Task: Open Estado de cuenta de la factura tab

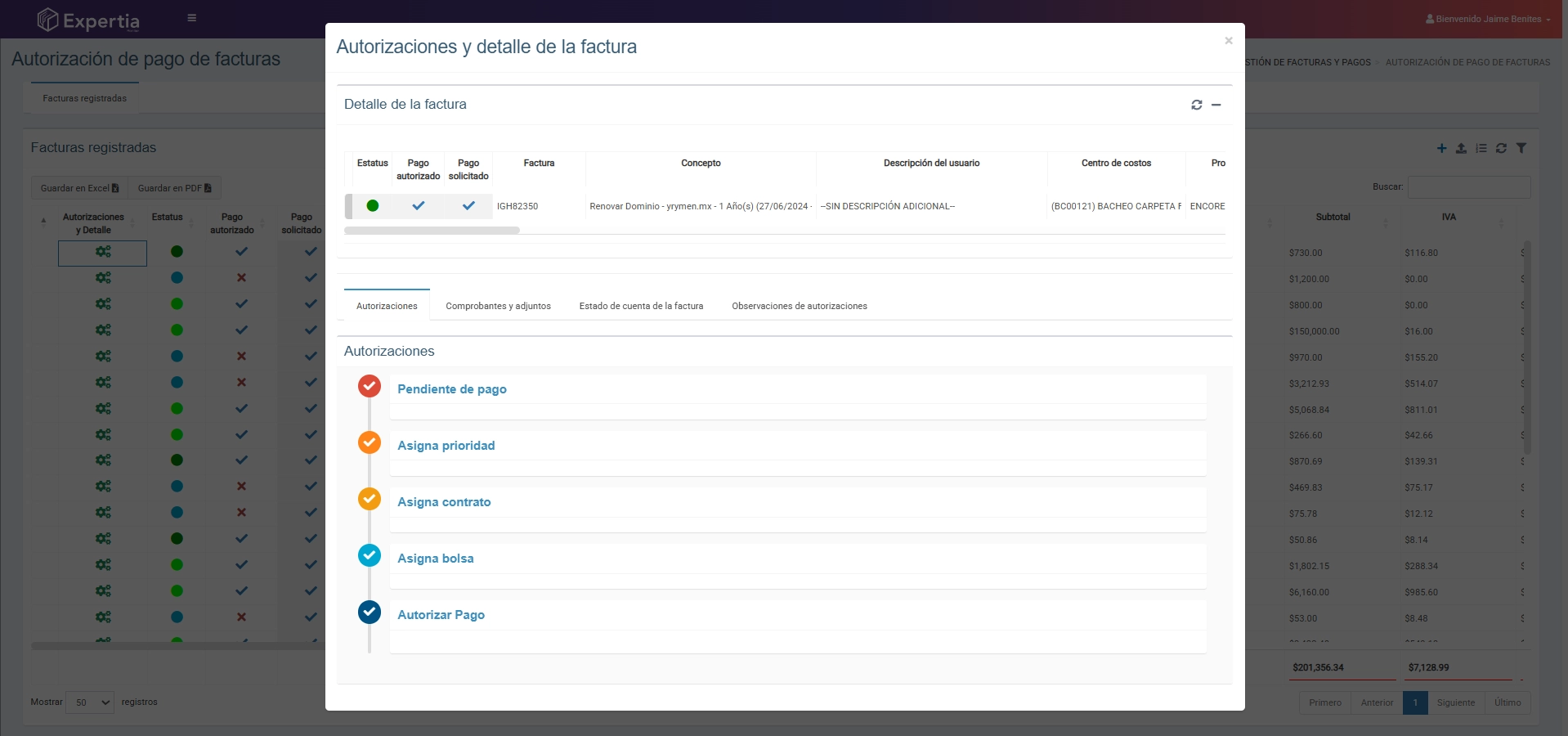Action: tap(641, 306)
